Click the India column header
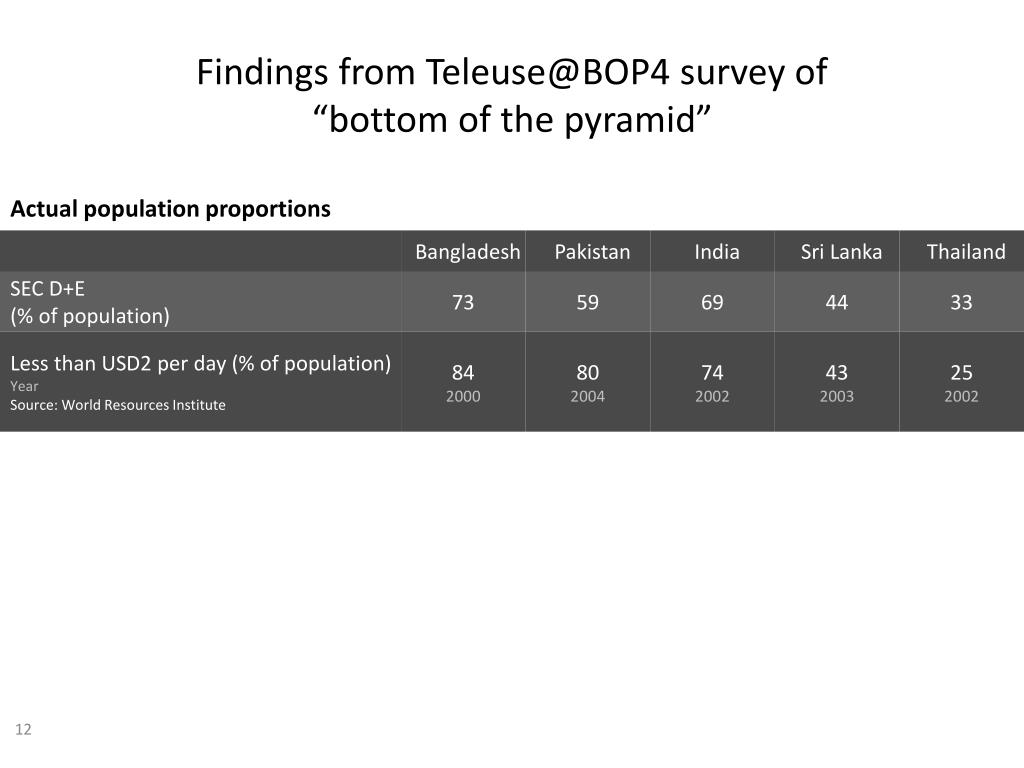This screenshot has width=1024, height=768. point(717,252)
